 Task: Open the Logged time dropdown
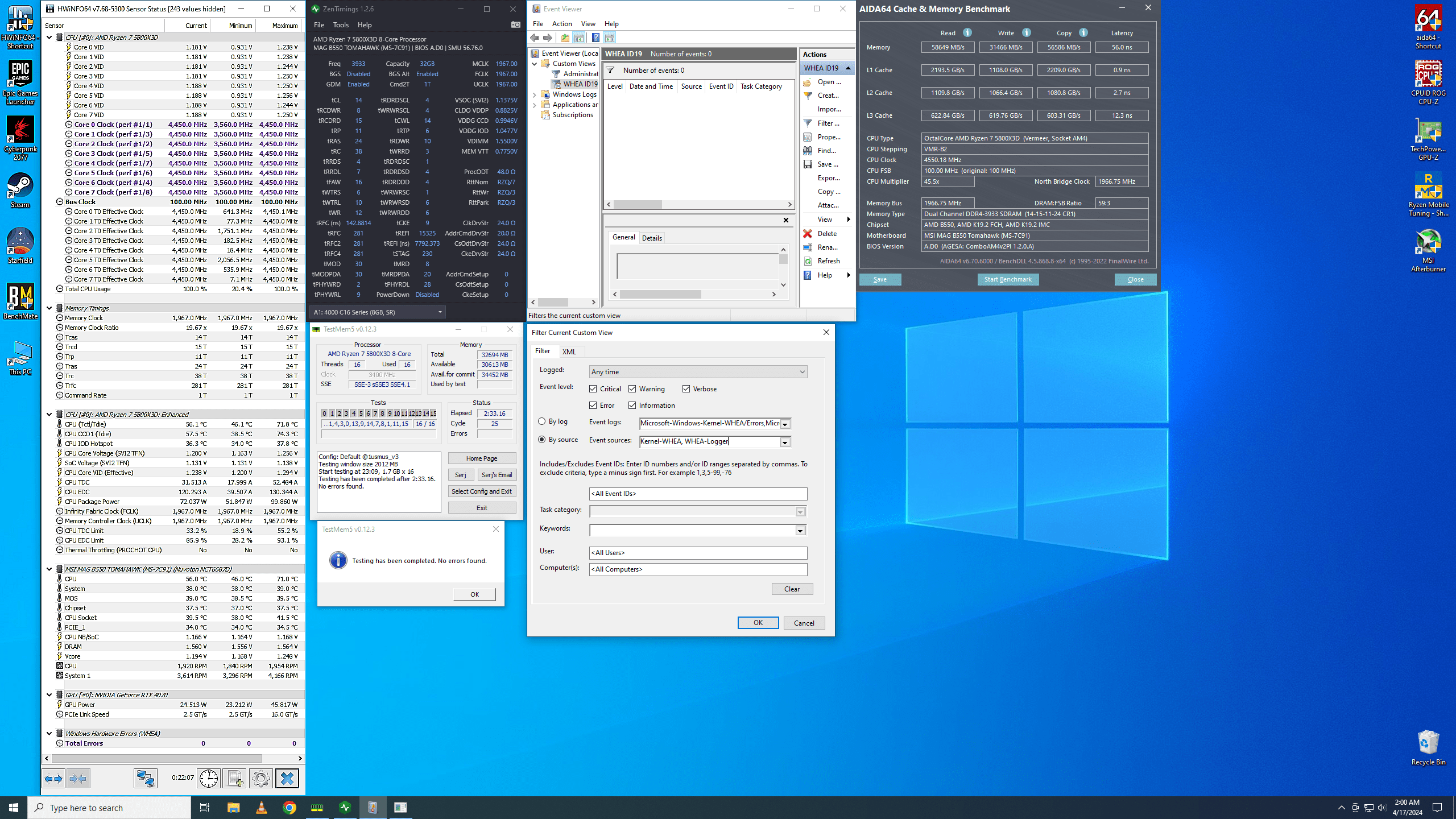698,372
